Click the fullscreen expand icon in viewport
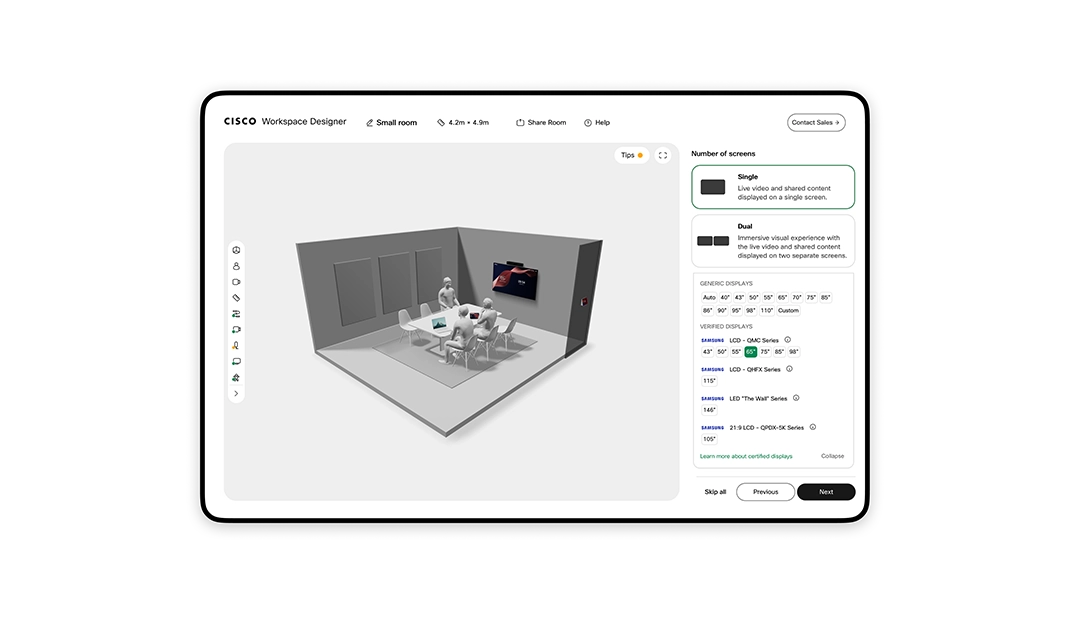 point(662,155)
